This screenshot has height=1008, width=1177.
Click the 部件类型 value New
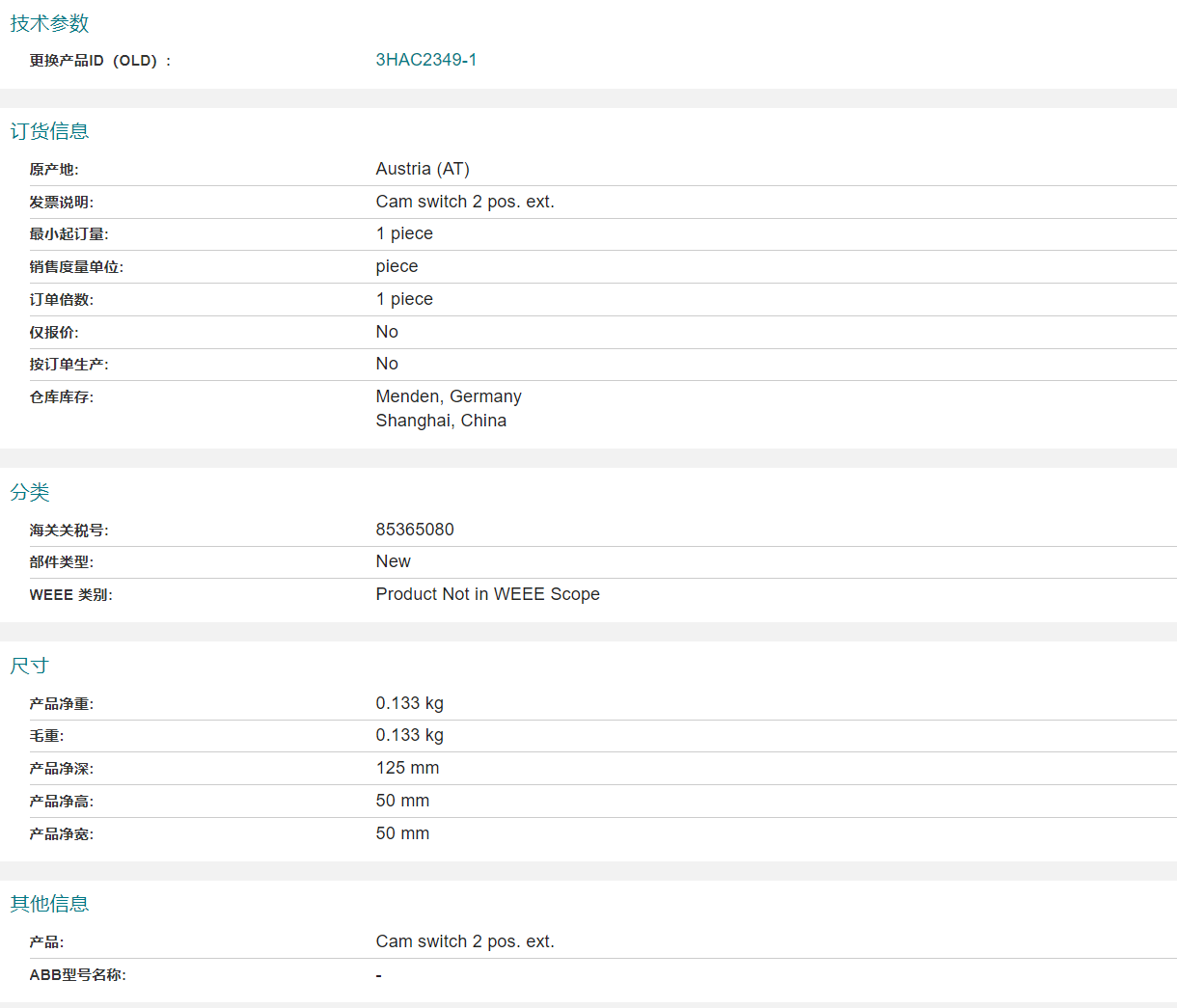[x=393, y=561]
